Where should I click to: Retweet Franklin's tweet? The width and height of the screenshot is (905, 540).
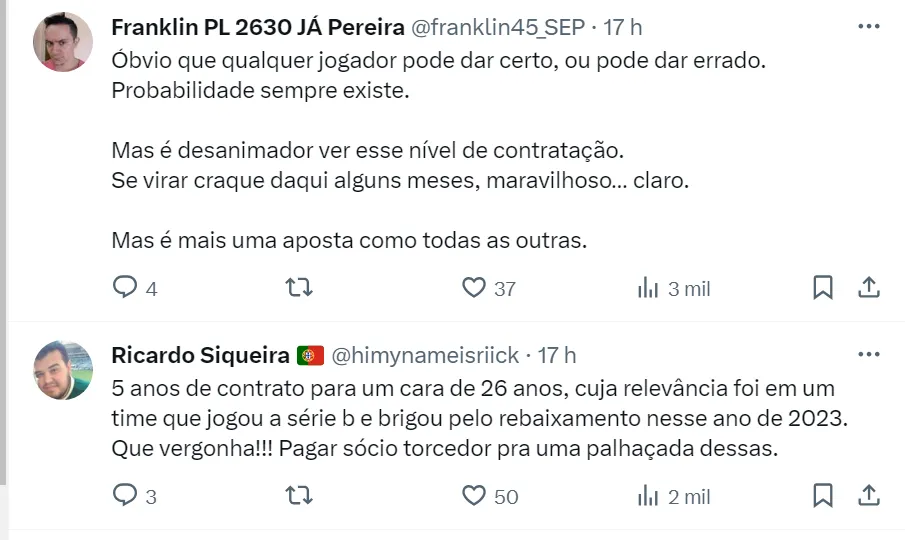pyautogui.click(x=299, y=288)
